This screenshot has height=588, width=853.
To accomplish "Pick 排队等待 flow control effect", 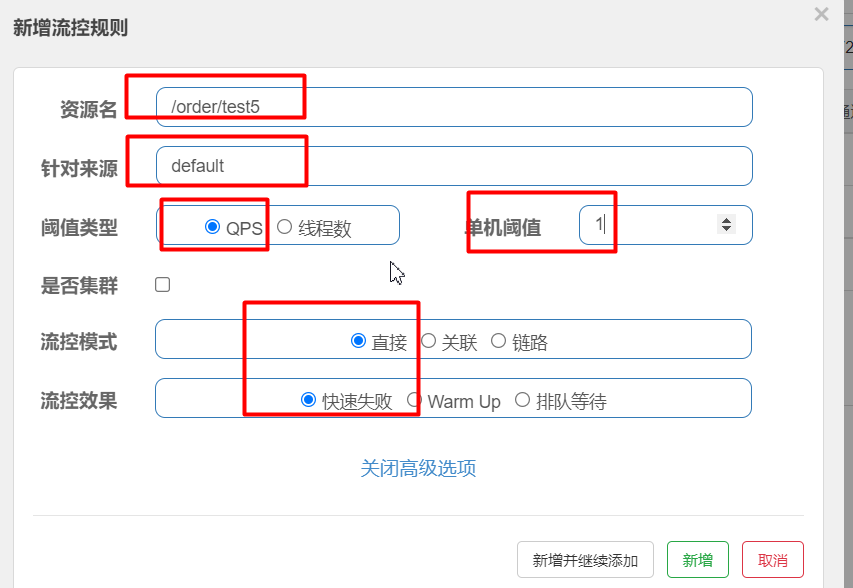I will tap(522, 400).
